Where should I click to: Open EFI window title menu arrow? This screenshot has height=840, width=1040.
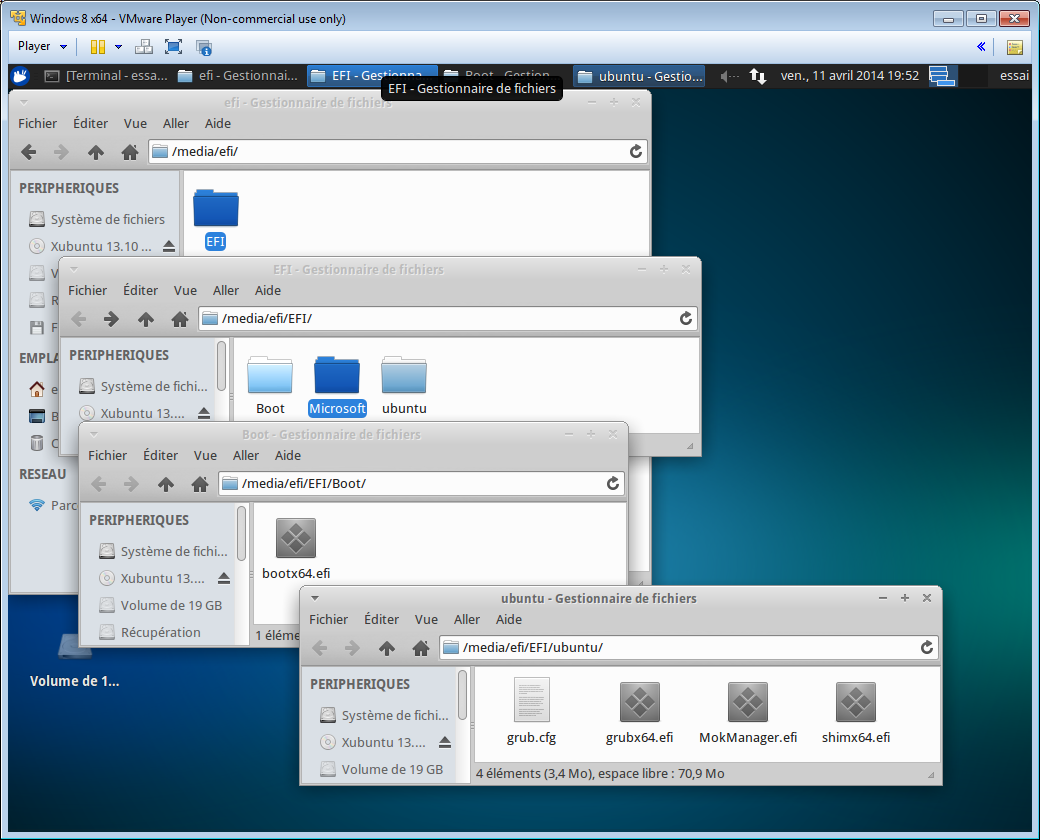pyautogui.click(x=74, y=269)
